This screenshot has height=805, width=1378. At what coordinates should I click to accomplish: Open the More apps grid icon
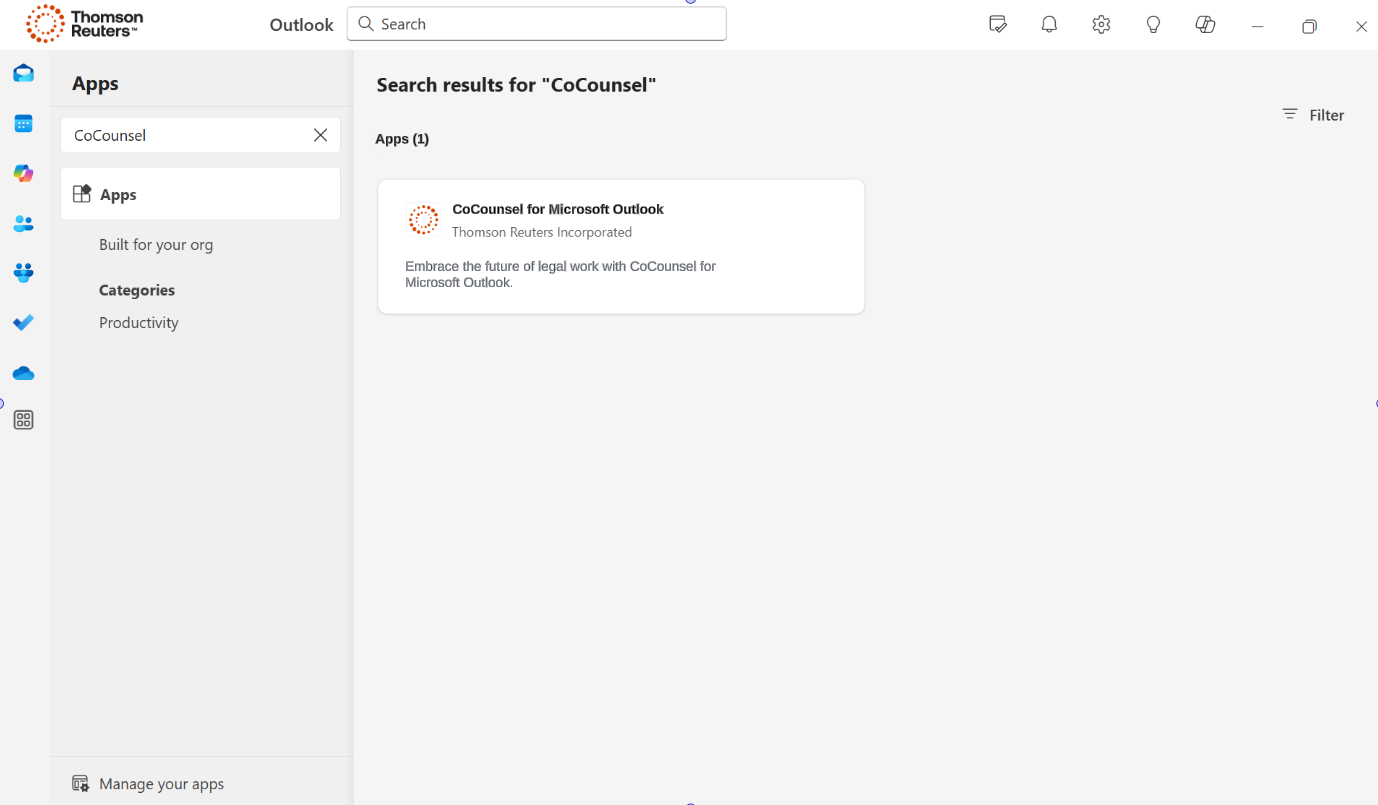coord(23,420)
